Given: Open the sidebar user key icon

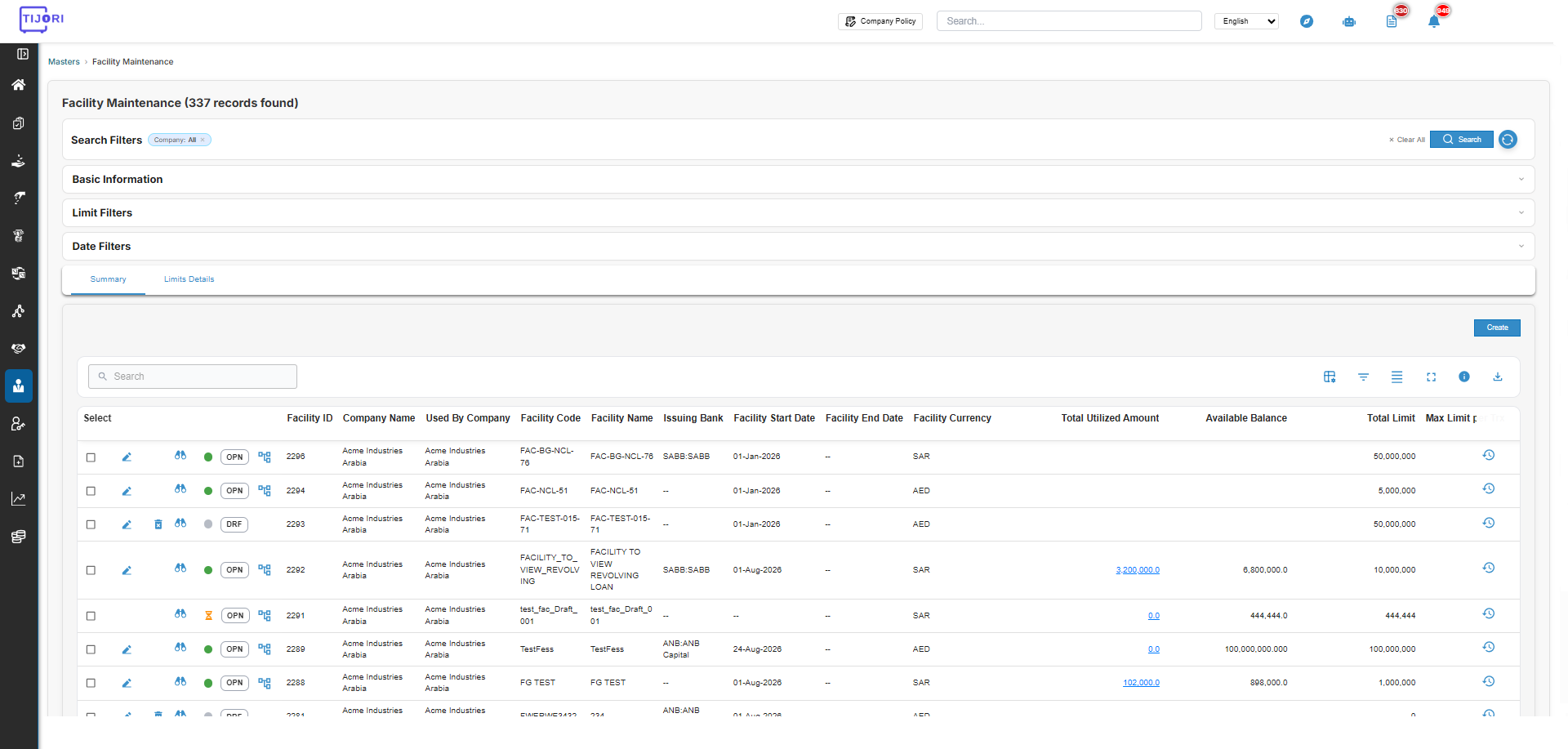Looking at the screenshot, I should pos(19,424).
